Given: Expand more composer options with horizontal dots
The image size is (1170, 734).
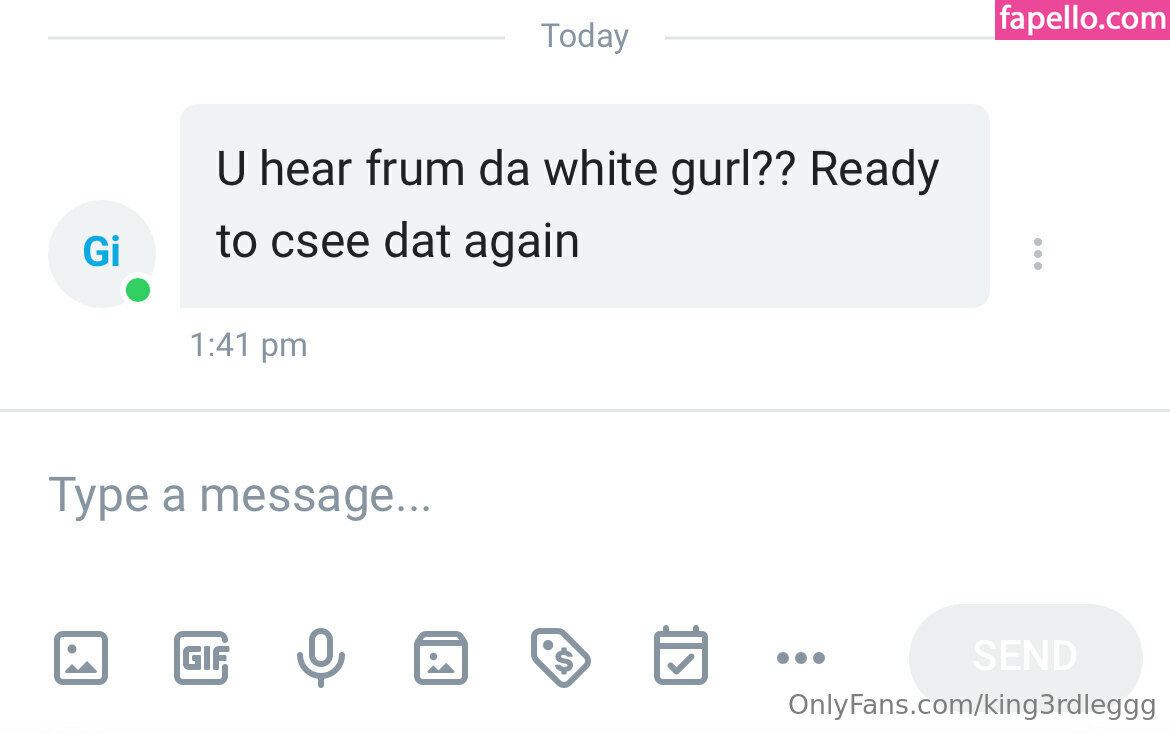Looking at the screenshot, I should (801, 657).
